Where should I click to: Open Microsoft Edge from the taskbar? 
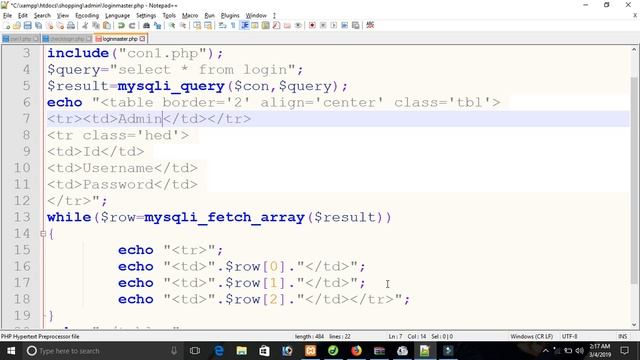(x=219, y=351)
